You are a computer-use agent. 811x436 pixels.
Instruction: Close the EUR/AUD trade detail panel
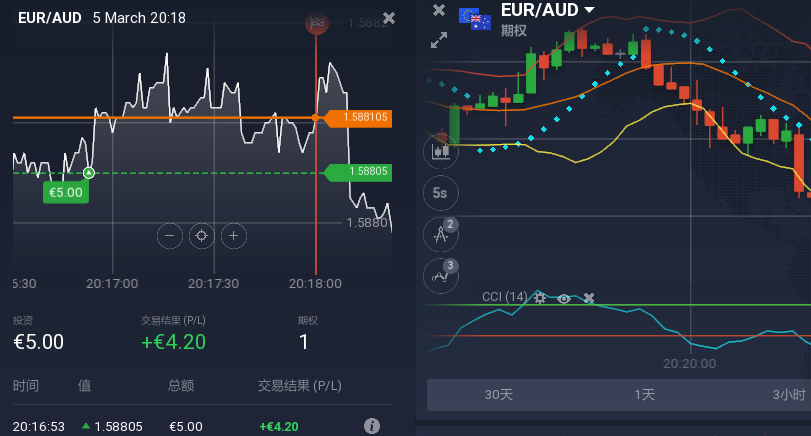[389, 19]
